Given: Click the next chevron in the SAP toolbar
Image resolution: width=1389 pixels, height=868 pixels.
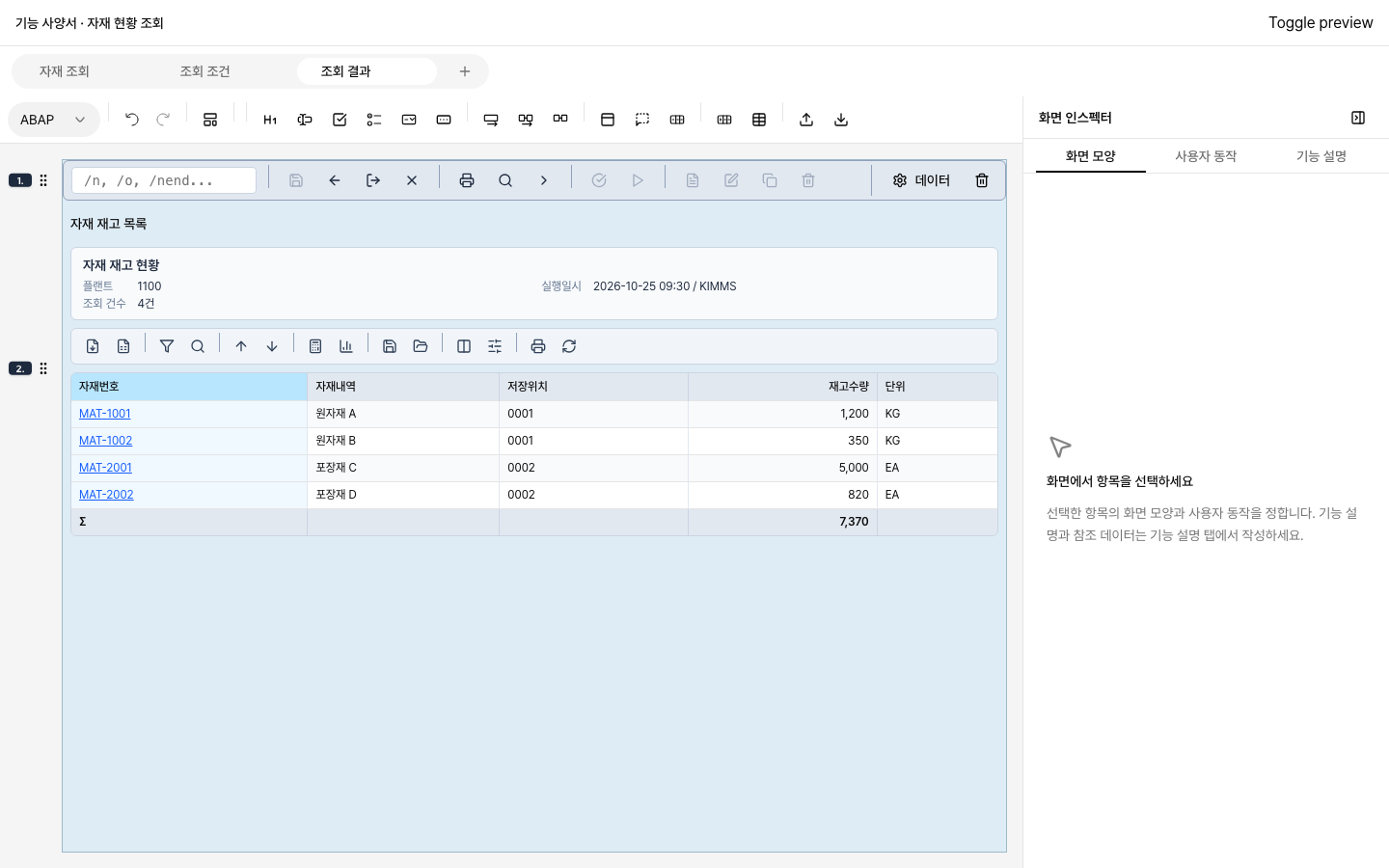Looking at the screenshot, I should [544, 180].
